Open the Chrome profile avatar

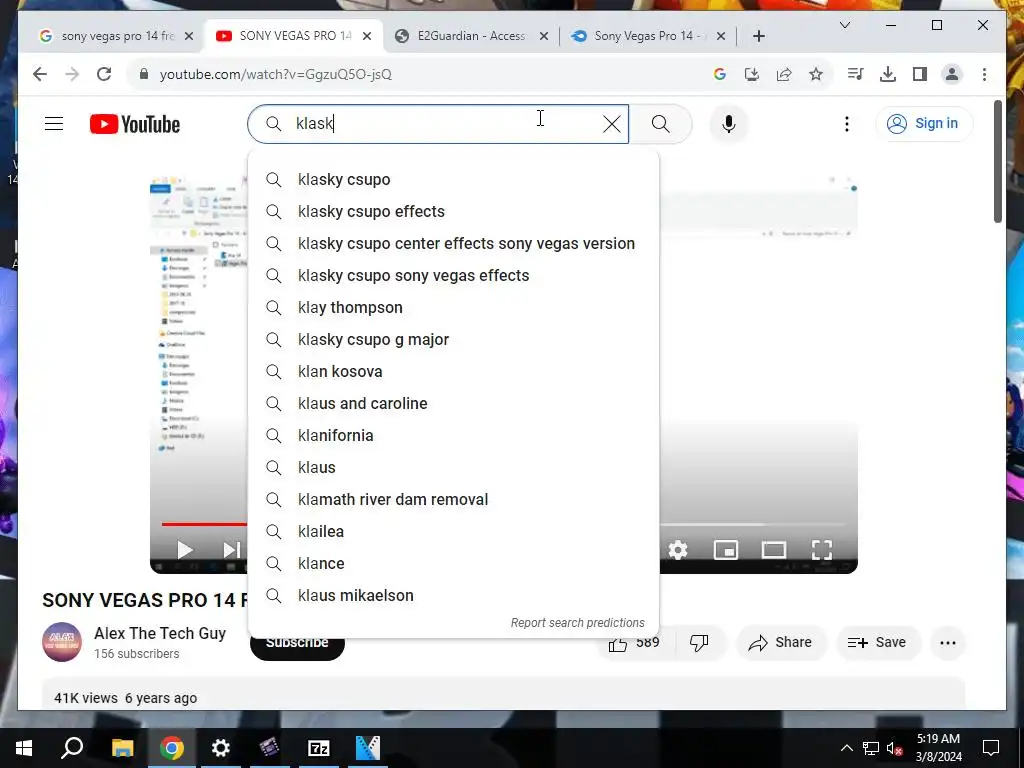click(952, 74)
